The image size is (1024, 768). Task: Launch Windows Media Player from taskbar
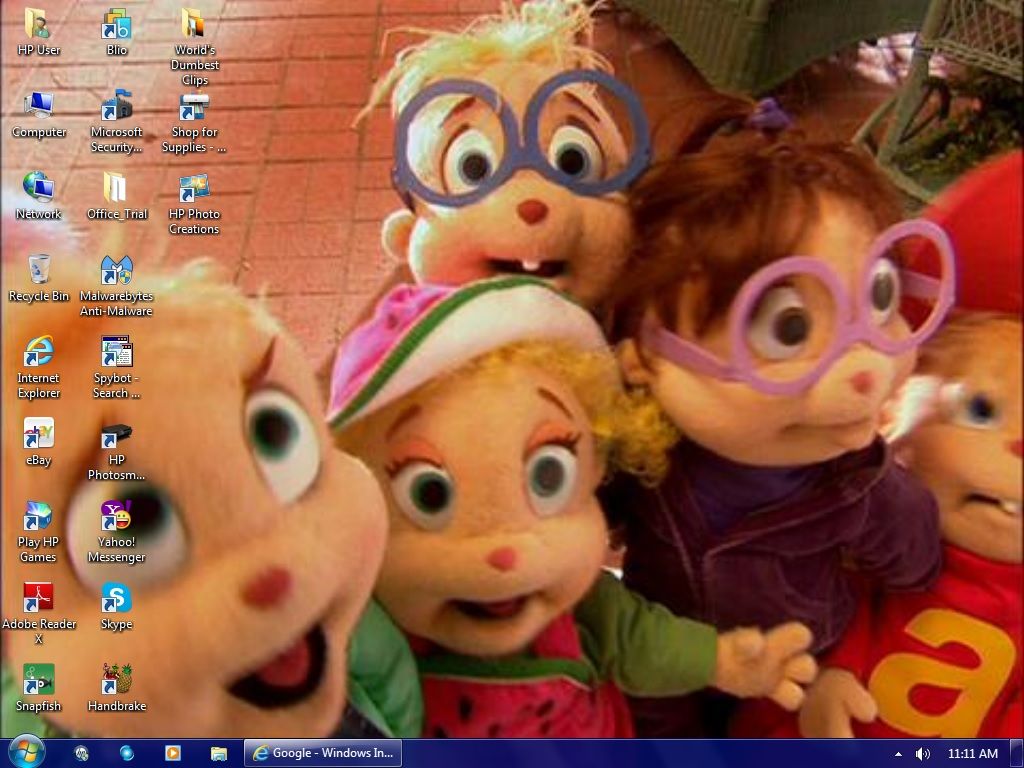click(x=173, y=753)
